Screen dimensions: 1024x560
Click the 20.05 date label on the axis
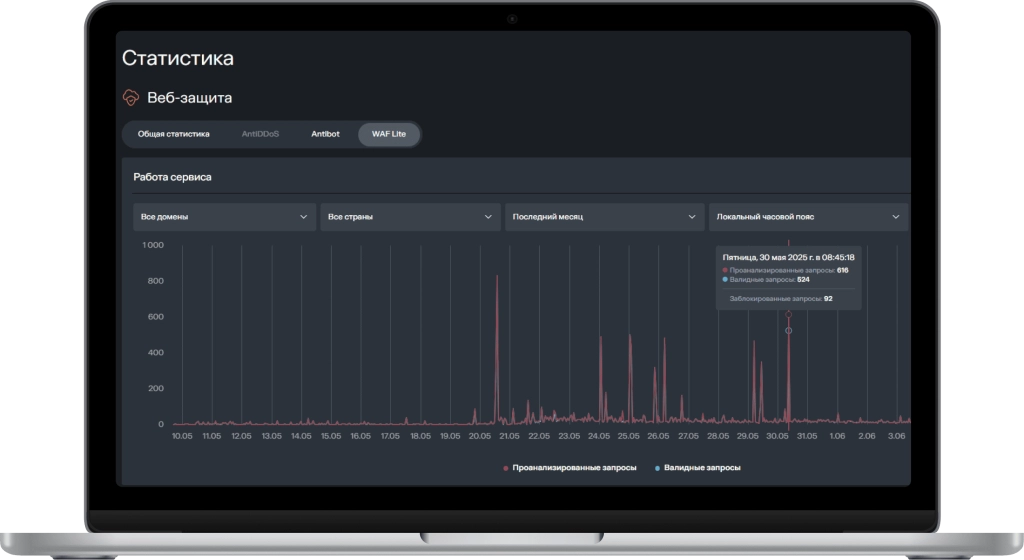pyautogui.click(x=480, y=436)
